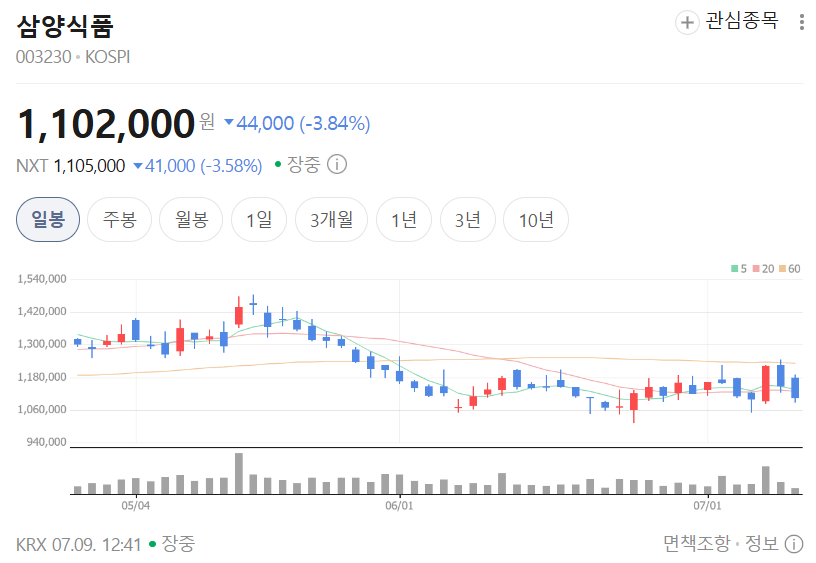Click the tall red candle near chart's right end
The image size is (816, 563).
[766, 384]
